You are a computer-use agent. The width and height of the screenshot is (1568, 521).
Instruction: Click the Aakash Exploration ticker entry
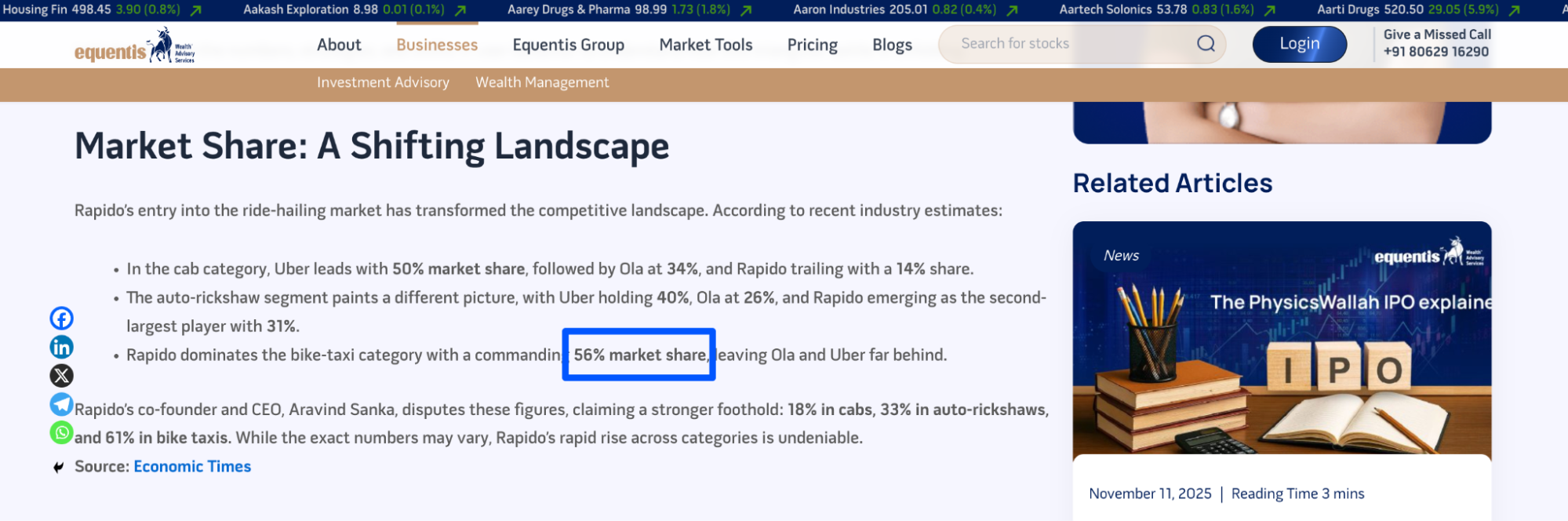pos(355,10)
